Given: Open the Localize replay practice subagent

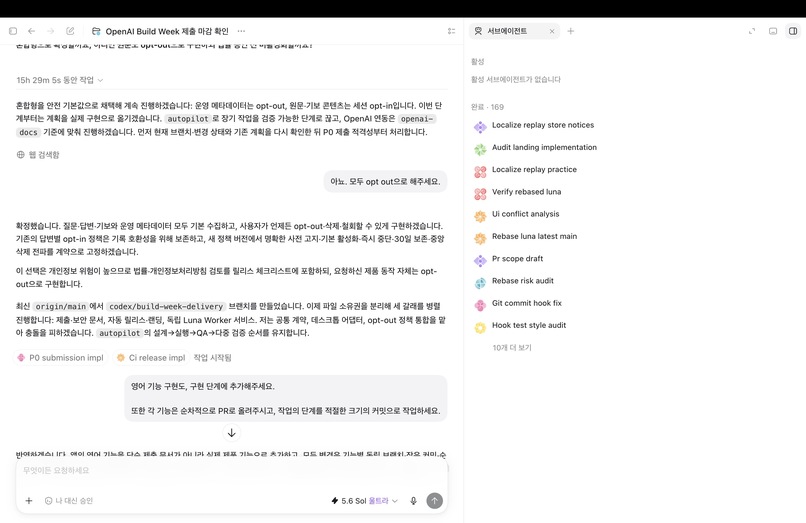Looking at the screenshot, I should click(534, 170).
